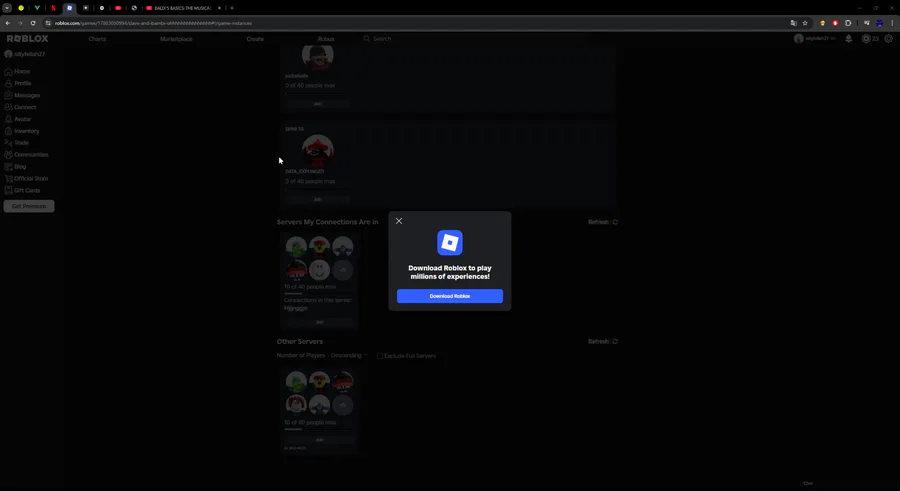Click the translate icon in the address bar
Screen dimensions: 900x491
pos(793,23)
